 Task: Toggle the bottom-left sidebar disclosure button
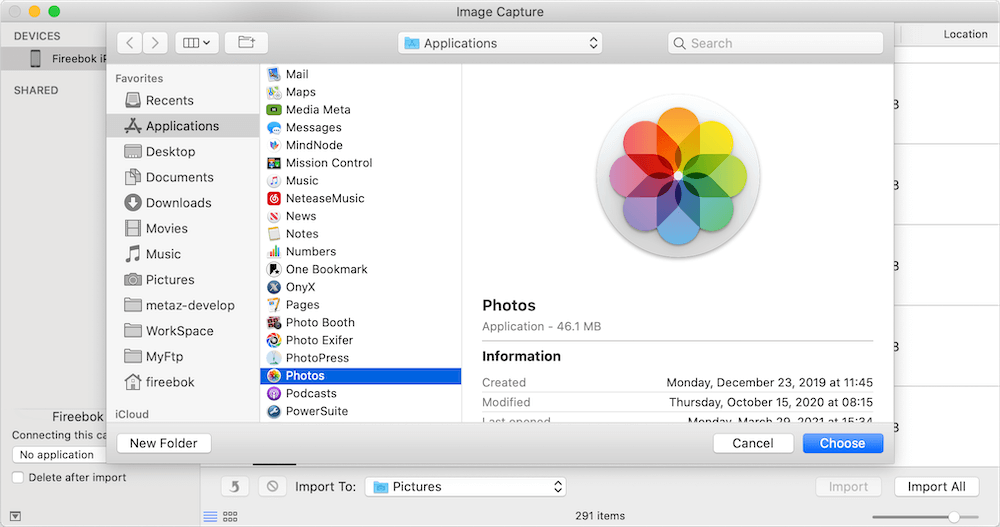(x=15, y=516)
